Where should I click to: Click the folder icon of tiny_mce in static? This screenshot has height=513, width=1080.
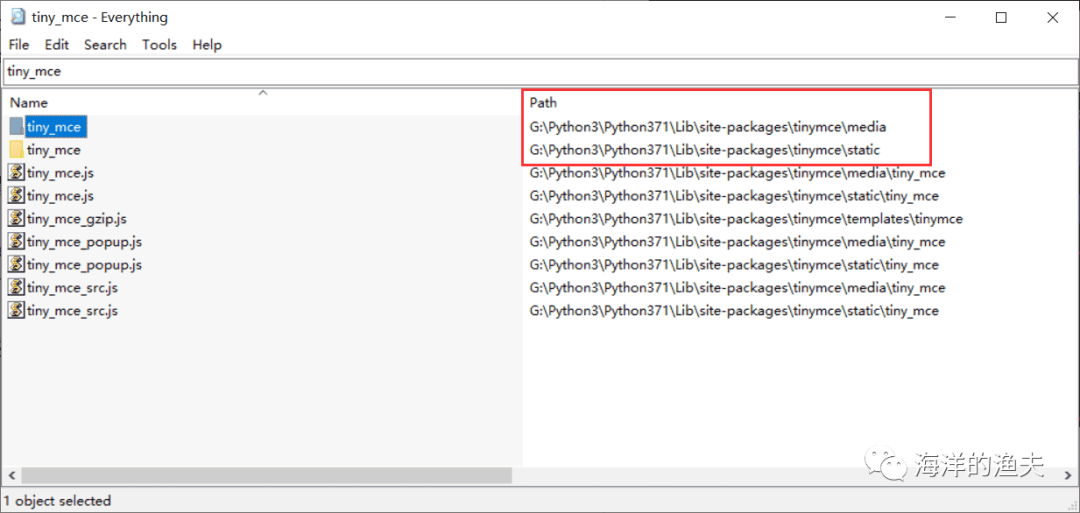pyautogui.click(x=17, y=149)
